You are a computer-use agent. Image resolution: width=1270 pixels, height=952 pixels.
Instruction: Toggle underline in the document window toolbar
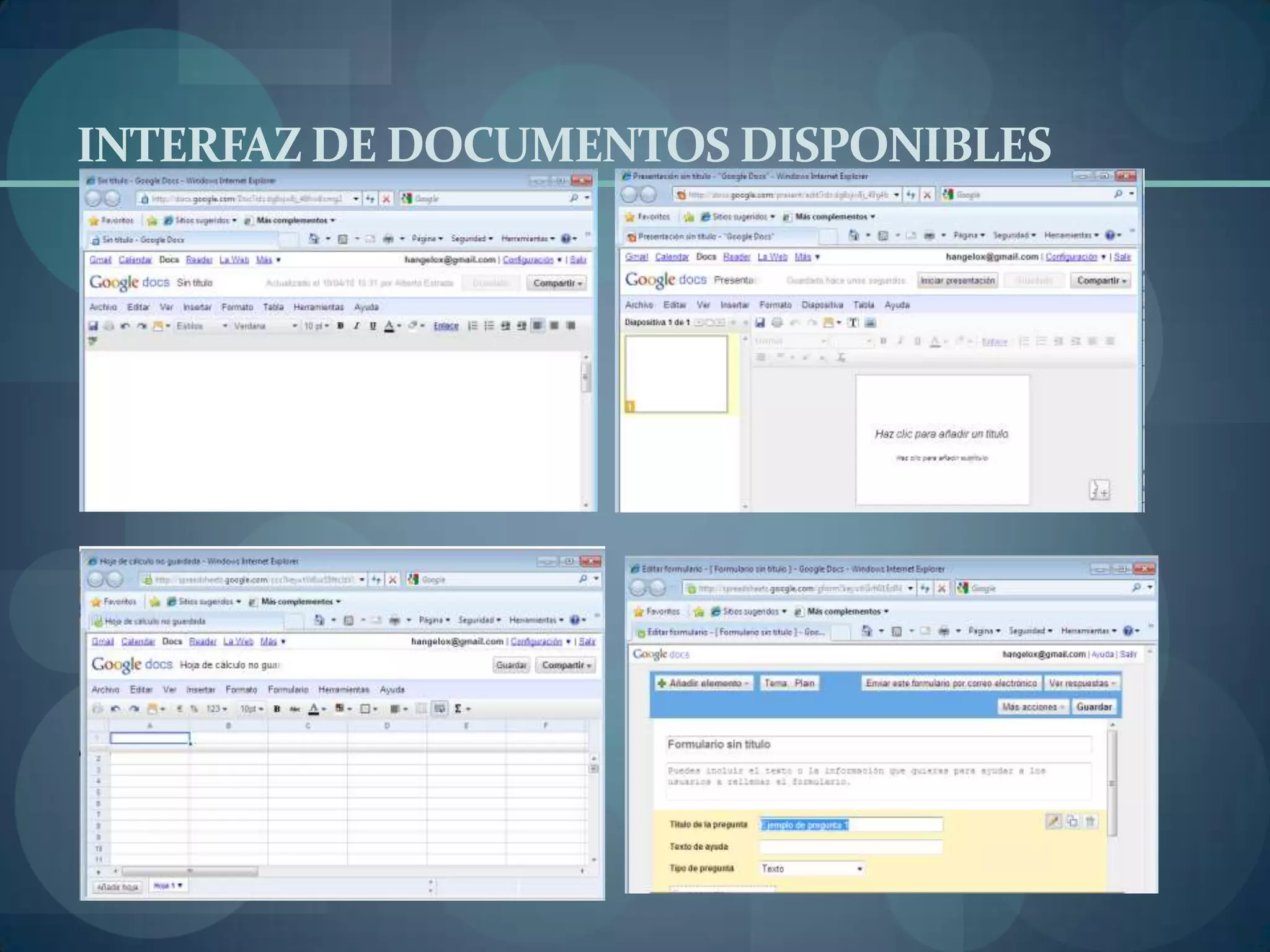(373, 326)
